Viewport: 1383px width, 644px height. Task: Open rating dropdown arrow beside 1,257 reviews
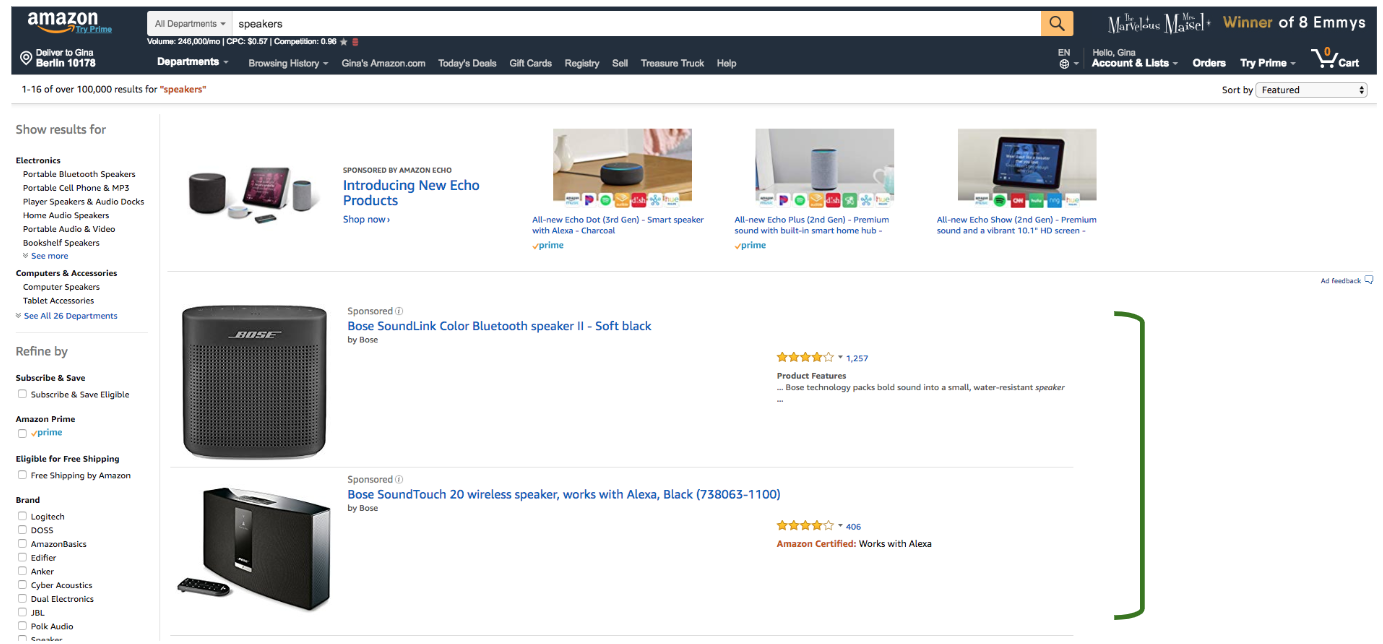841,357
